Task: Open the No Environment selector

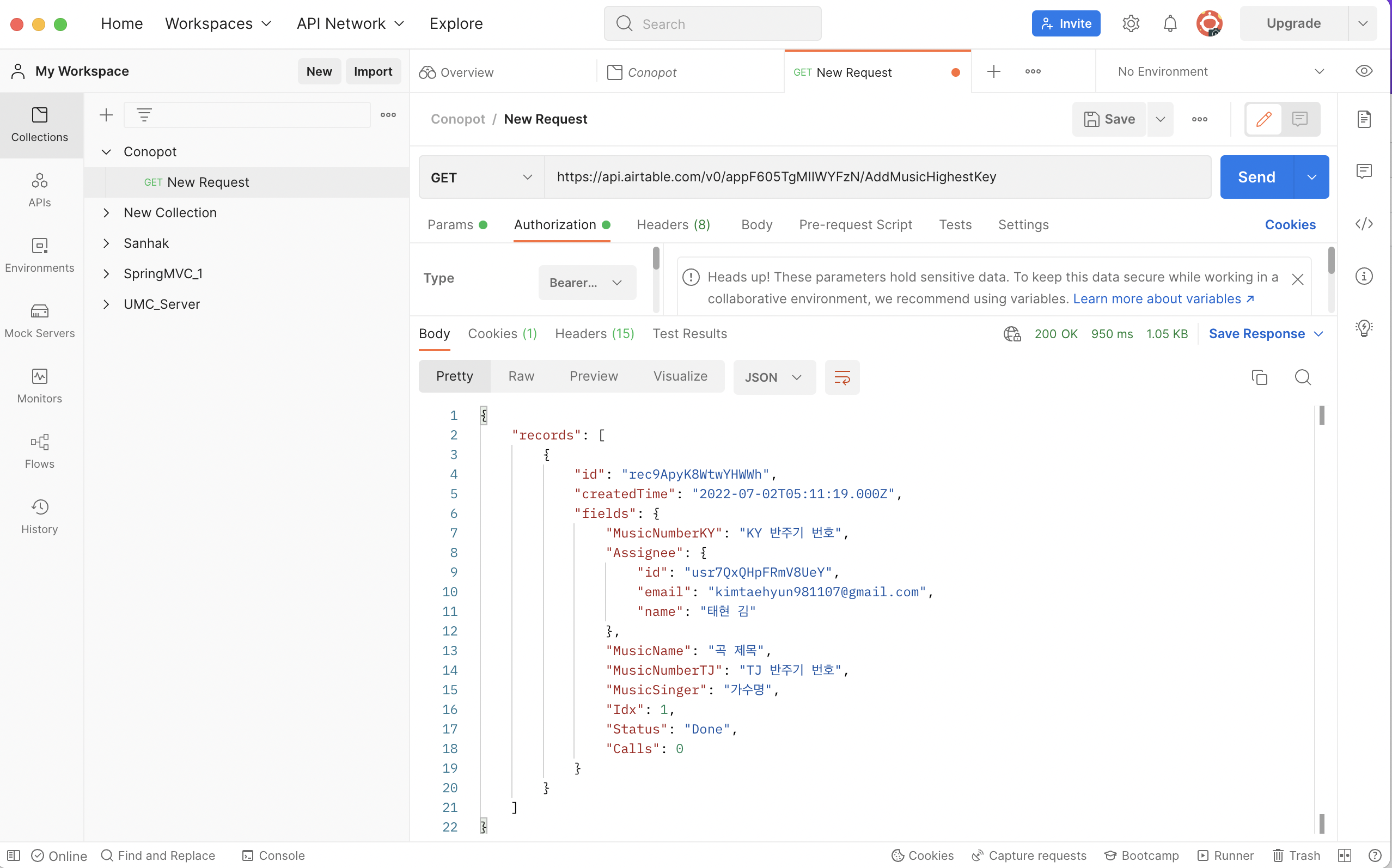Action: click(1220, 71)
